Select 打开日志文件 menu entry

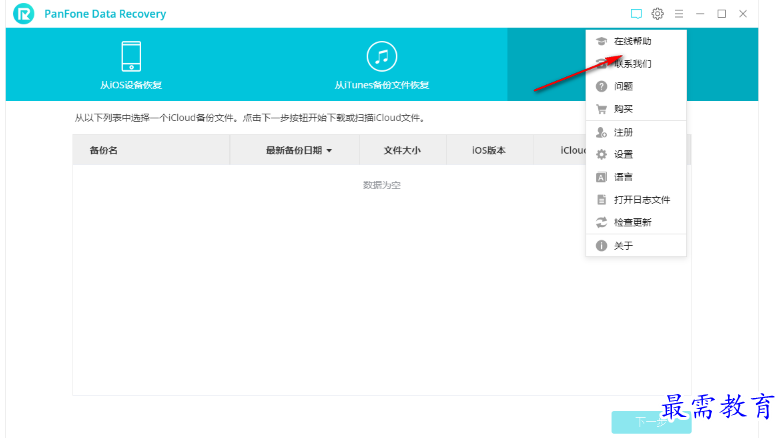click(x=636, y=200)
